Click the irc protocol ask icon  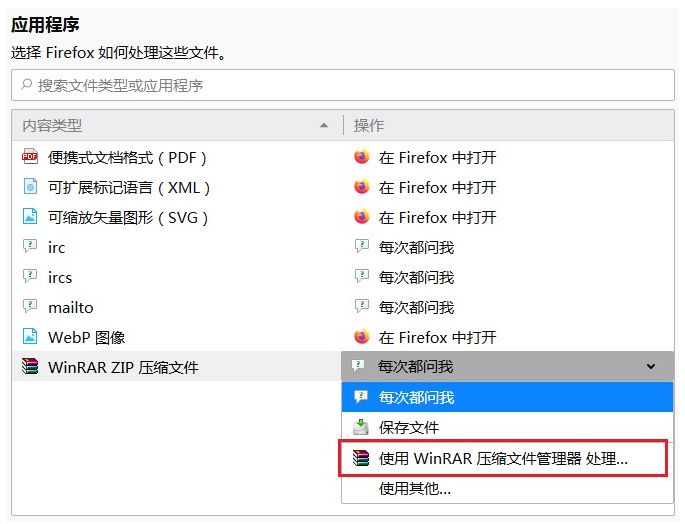30,247
